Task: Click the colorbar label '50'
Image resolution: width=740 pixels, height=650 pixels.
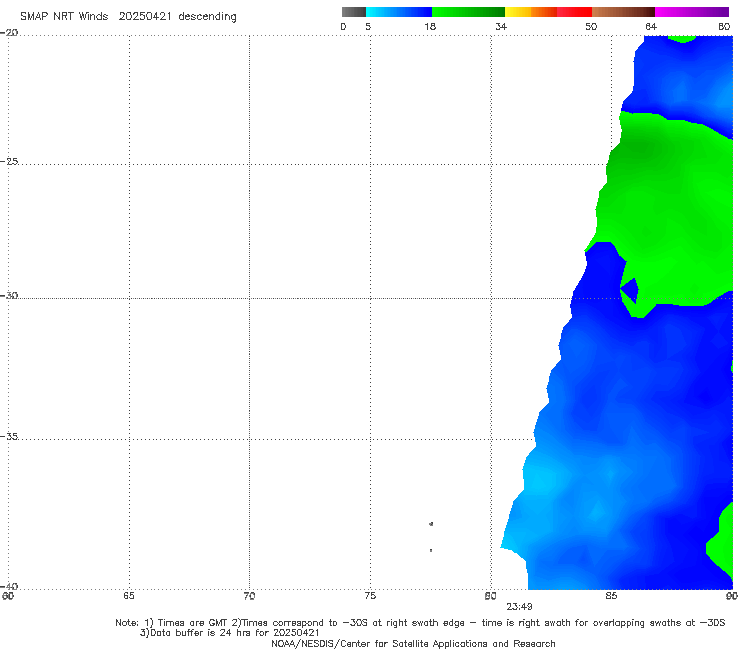Action: 591,27
